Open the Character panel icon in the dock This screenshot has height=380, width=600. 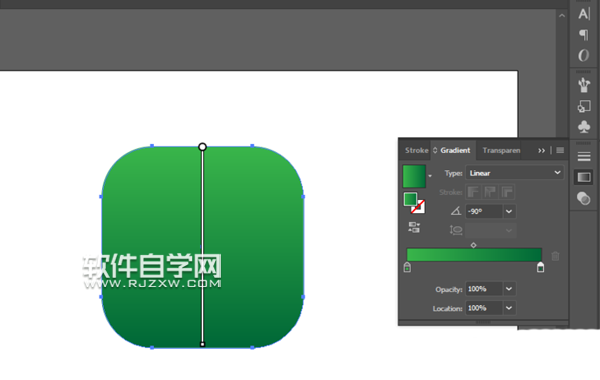point(584,14)
